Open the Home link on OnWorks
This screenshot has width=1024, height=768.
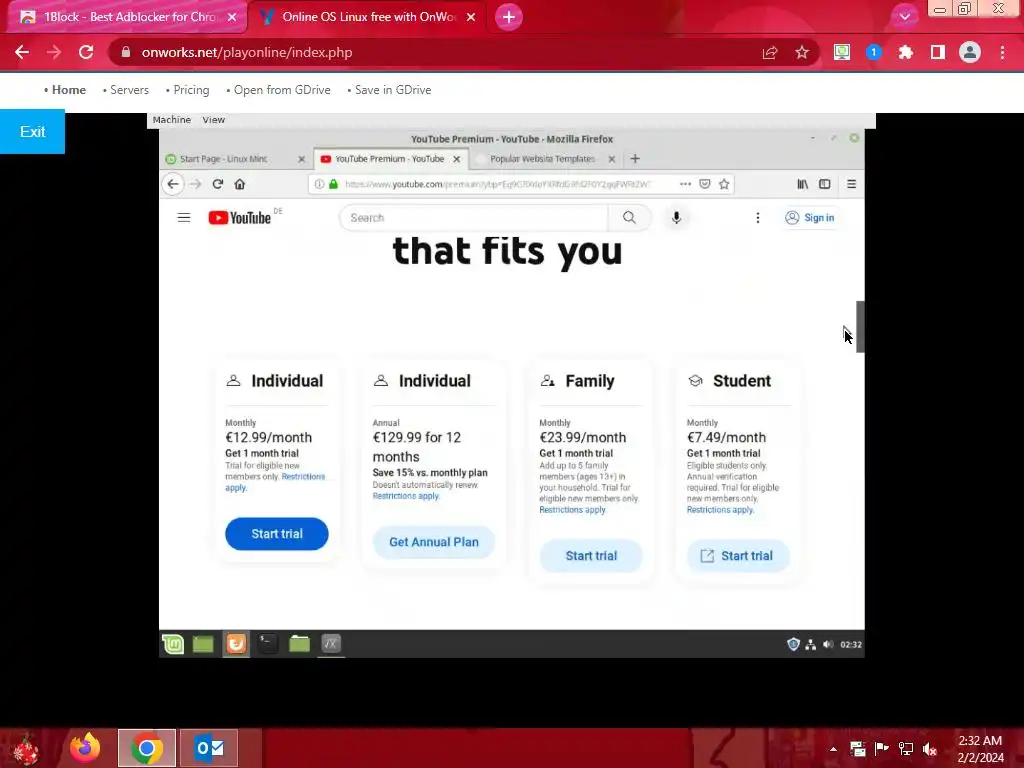(69, 90)
